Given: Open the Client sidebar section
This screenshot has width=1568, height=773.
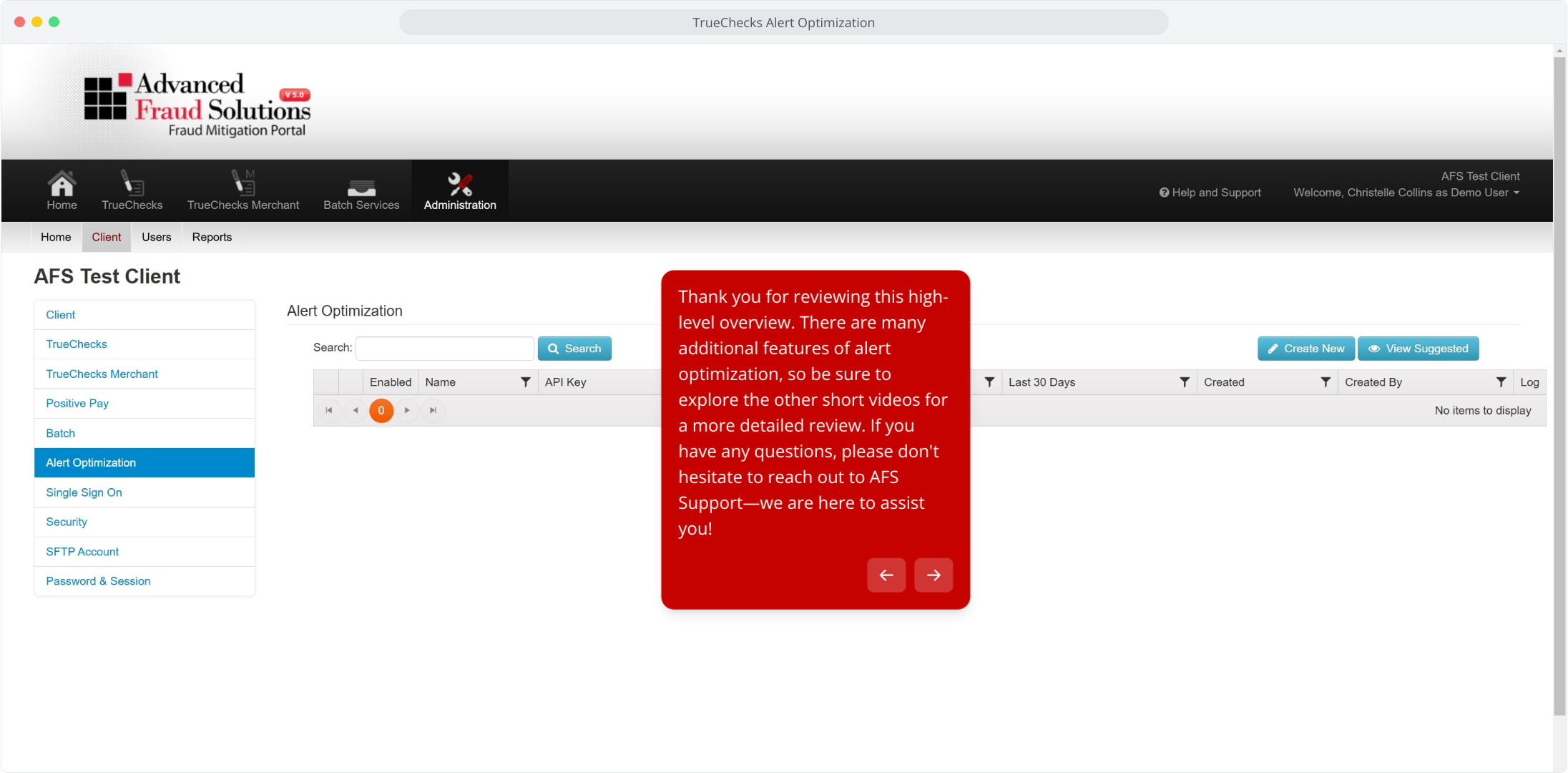Looking at the screenshot, I should [x=144, y=315].
